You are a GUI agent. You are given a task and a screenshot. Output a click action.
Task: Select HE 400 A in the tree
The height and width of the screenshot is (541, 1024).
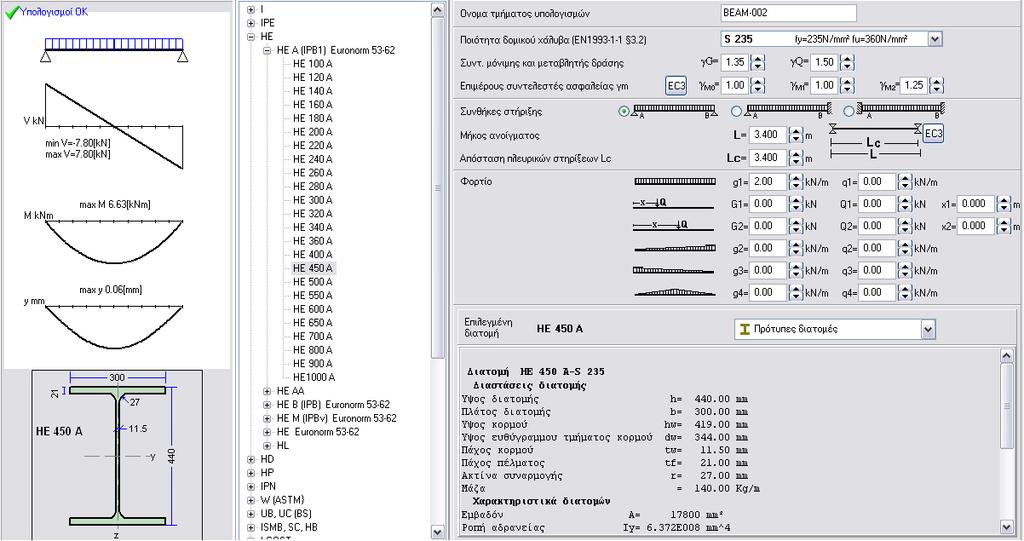tap(312, 255)
